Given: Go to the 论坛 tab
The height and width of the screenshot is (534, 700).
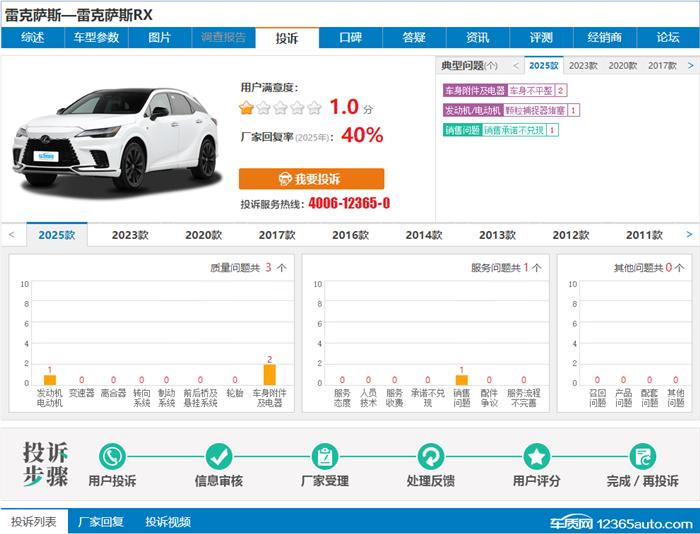Looking at the screenshot, I should (668, 38).
